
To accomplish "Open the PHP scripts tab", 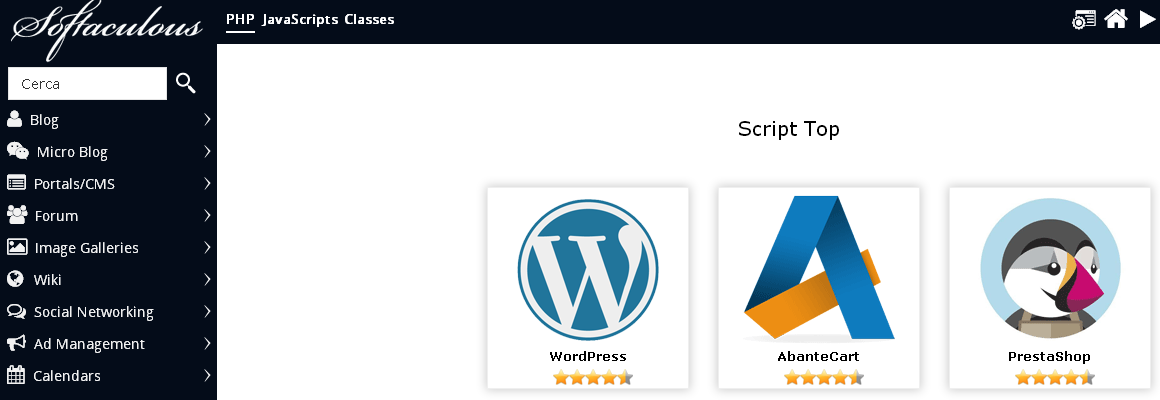I will pyautogui.click(x=240, y=19).
